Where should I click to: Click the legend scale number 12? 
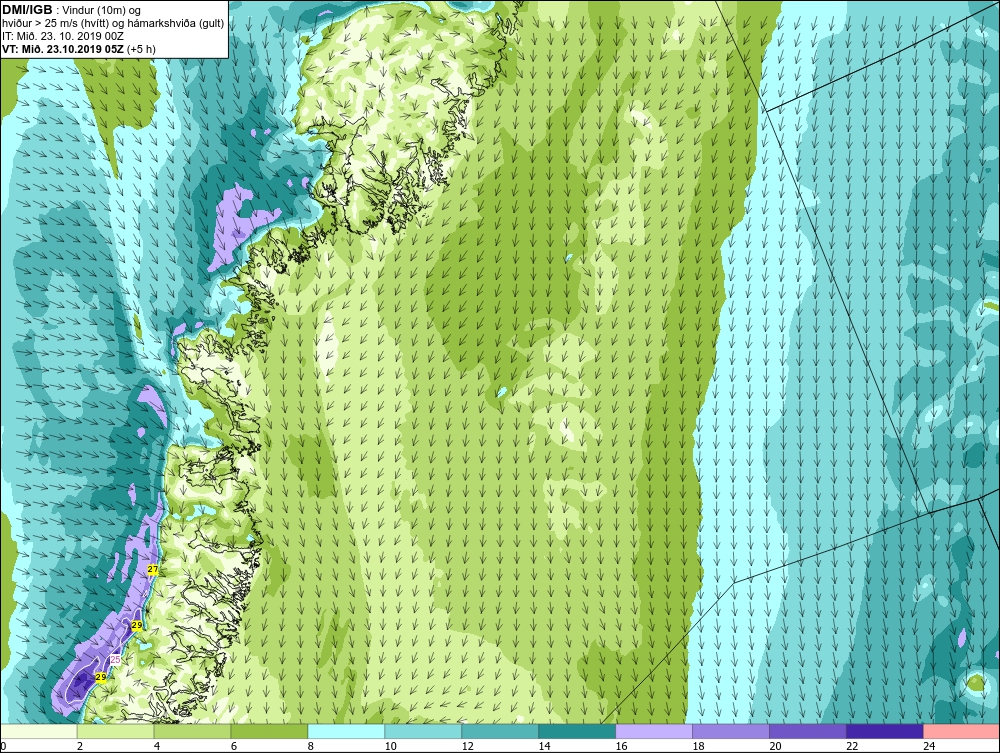467,746
